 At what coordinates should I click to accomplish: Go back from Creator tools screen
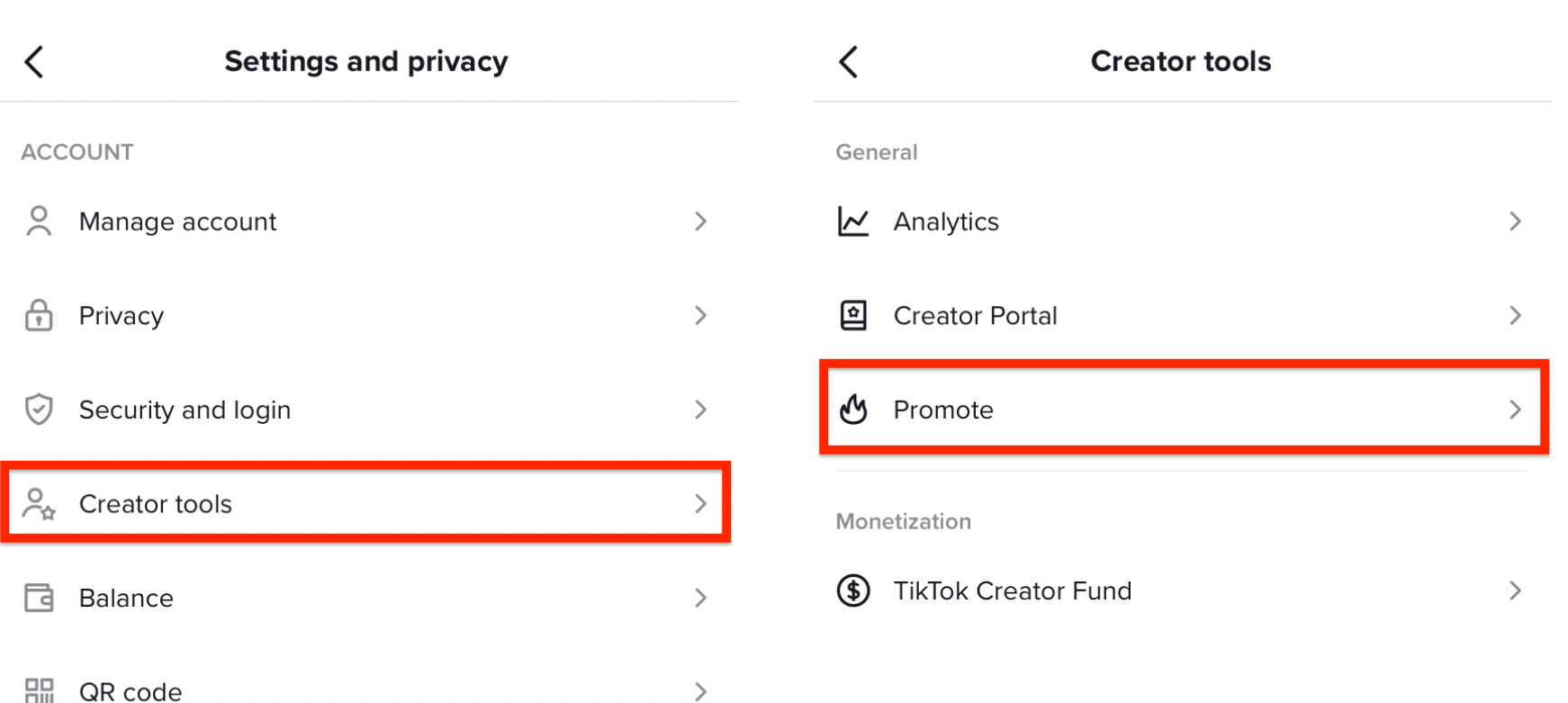tap(849, 62)
